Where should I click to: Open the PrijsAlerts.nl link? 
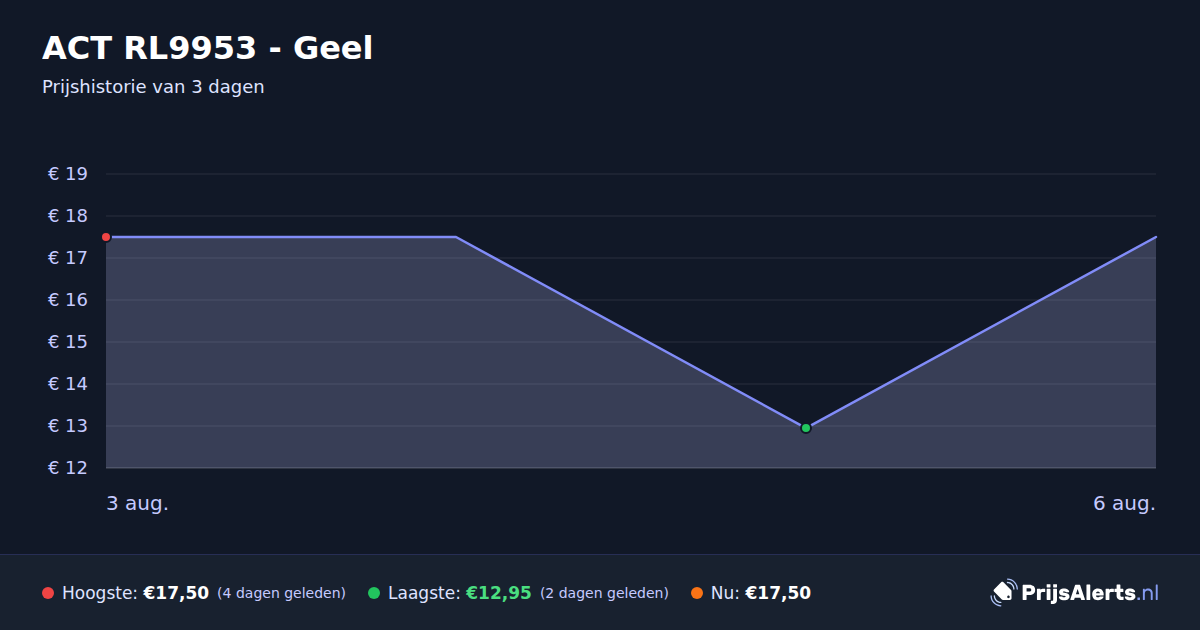(1075, 593)
